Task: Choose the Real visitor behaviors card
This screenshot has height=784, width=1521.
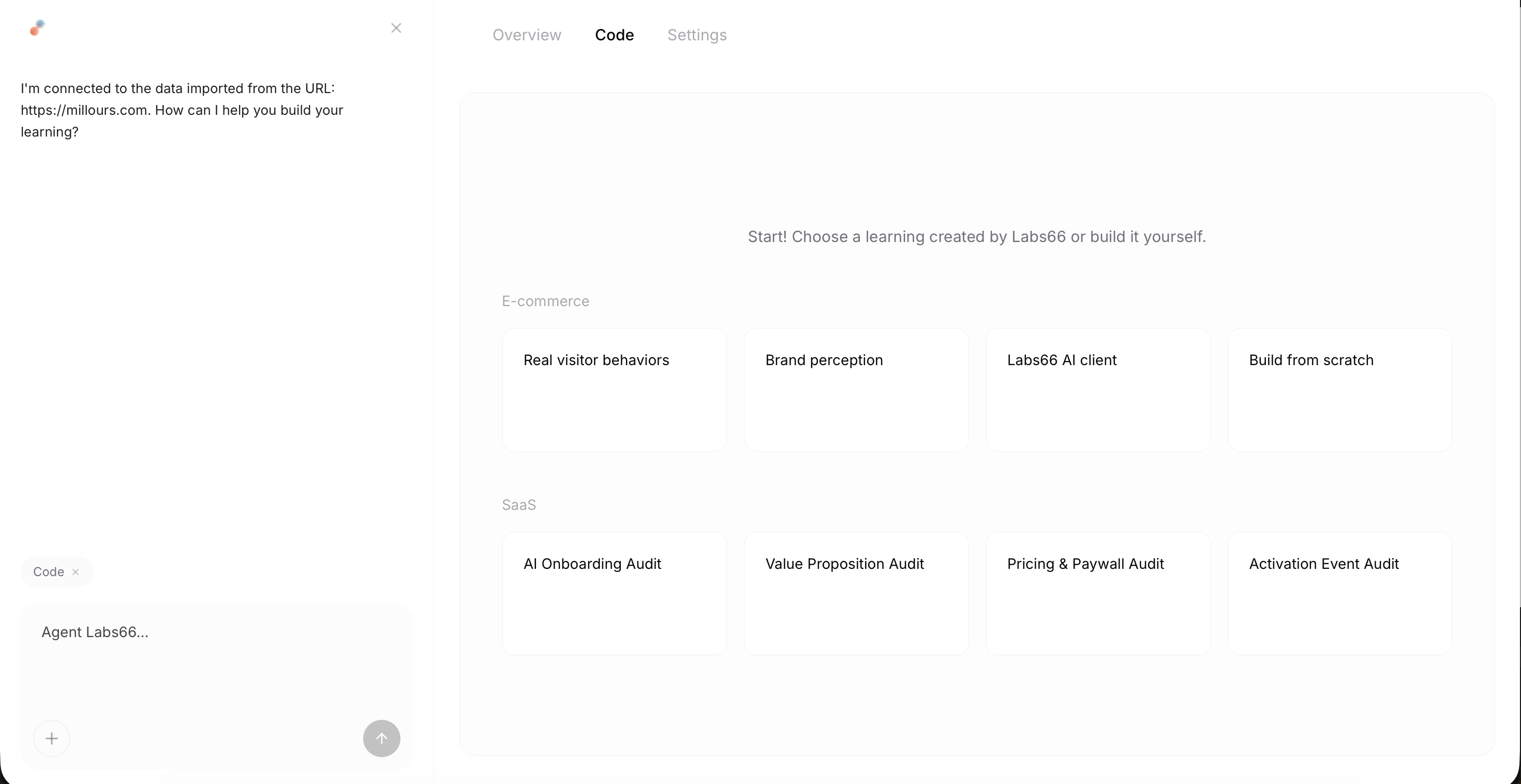Action: (614, 389)
